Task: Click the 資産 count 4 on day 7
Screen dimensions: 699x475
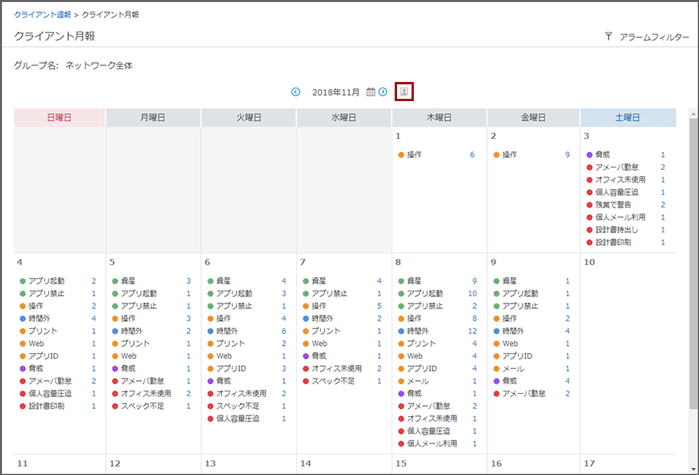Action: [x=378, y=282]
